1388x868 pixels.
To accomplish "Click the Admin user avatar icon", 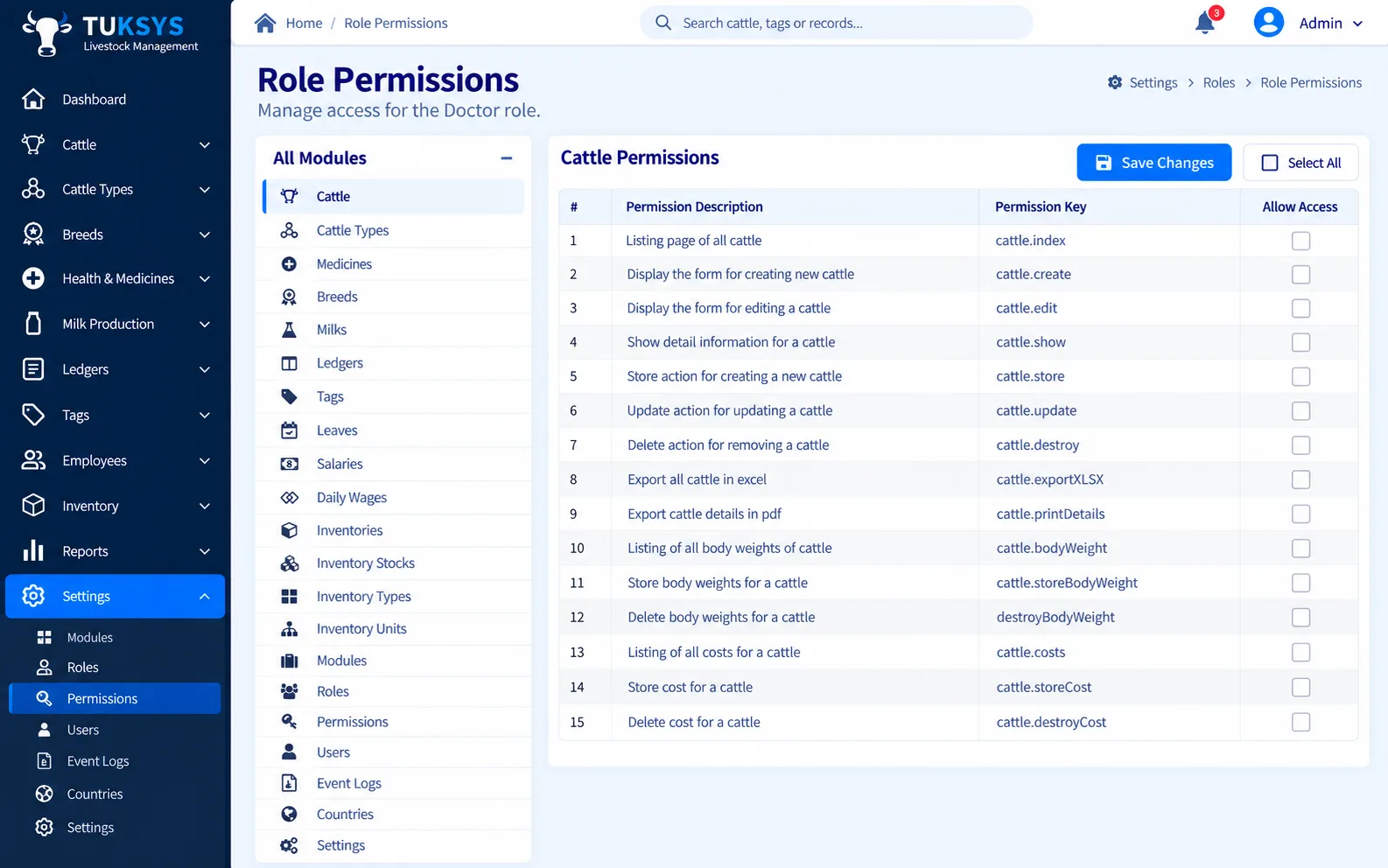I will pyautogui.click(x=1268, y=23).
